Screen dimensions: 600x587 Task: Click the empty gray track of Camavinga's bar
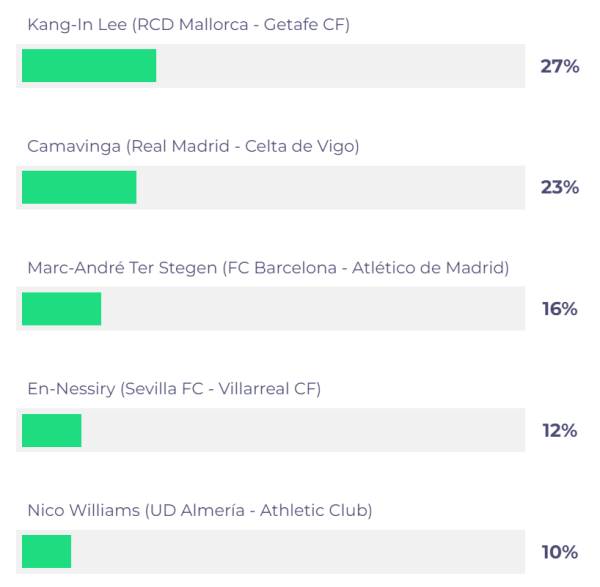coord(331,188)
